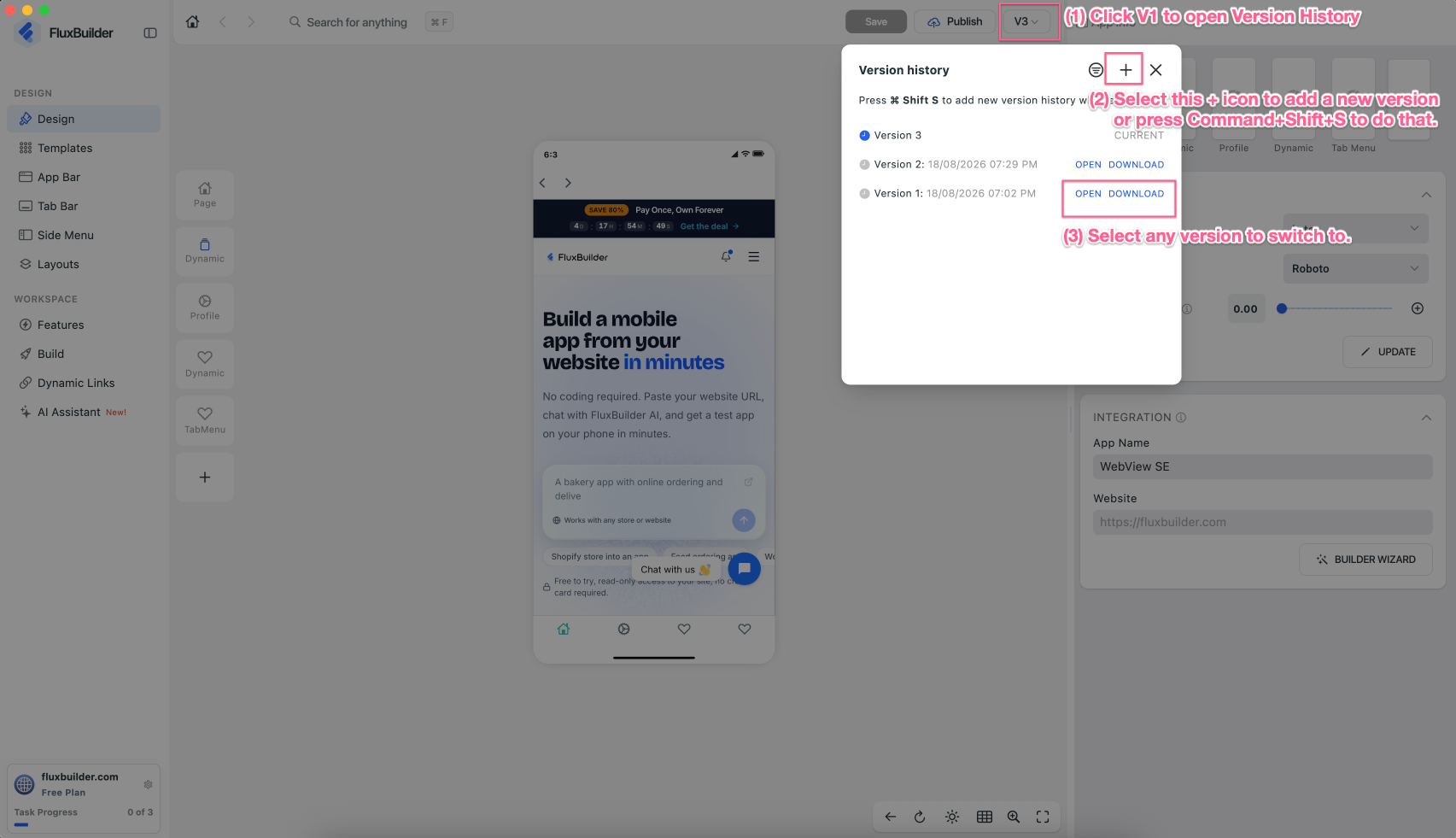Tap the heart tab icon beside the profile tab
Viewport: 1456px width, 838px height.
(x=684, y=629)
